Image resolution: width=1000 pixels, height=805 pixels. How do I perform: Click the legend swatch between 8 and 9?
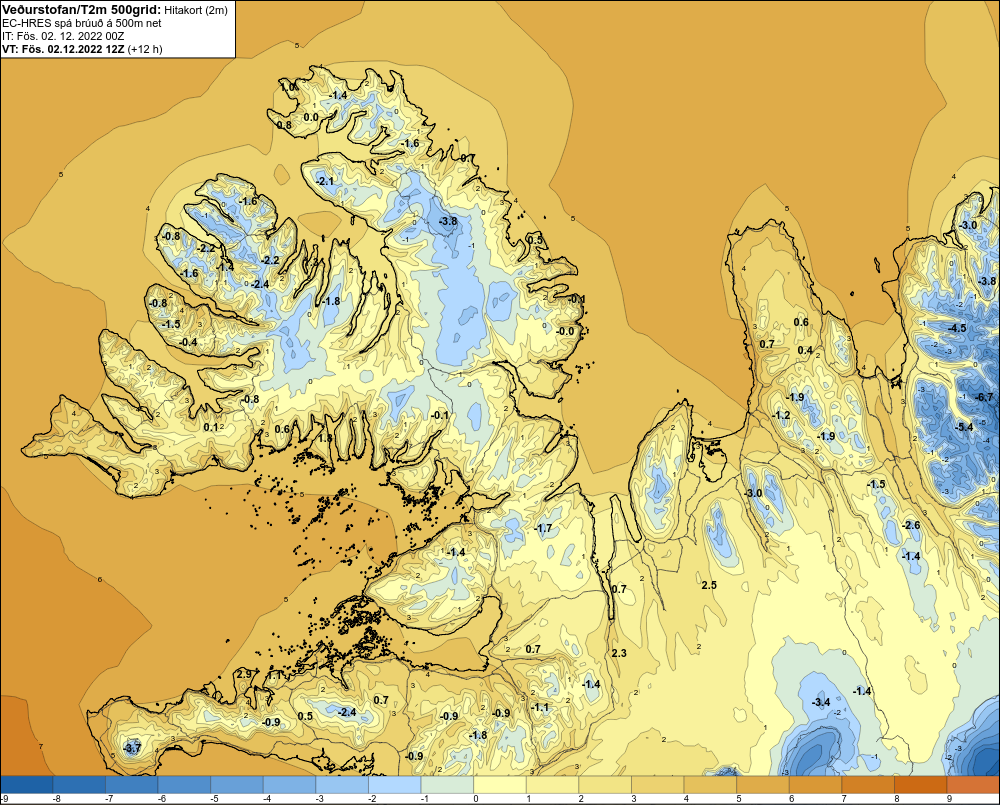click(x=920, y=784)
